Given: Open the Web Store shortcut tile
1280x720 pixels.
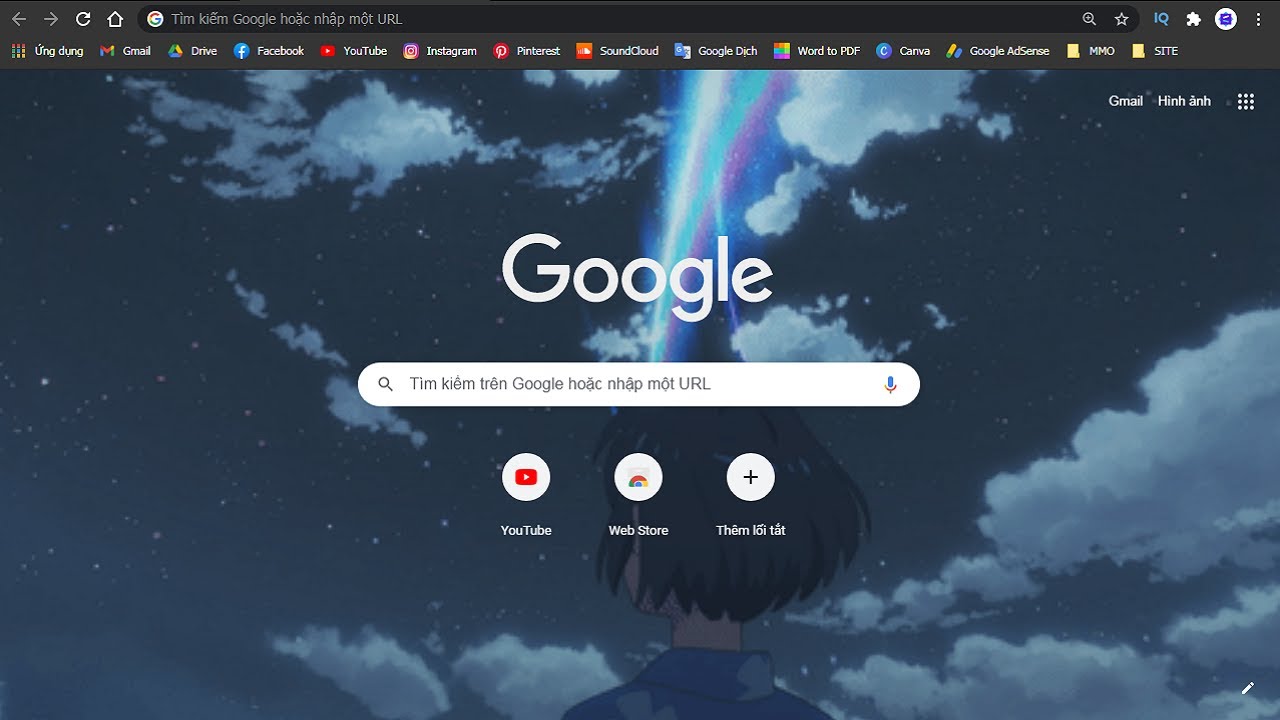Looking at the screenshot, I should [x=638, y=495].
